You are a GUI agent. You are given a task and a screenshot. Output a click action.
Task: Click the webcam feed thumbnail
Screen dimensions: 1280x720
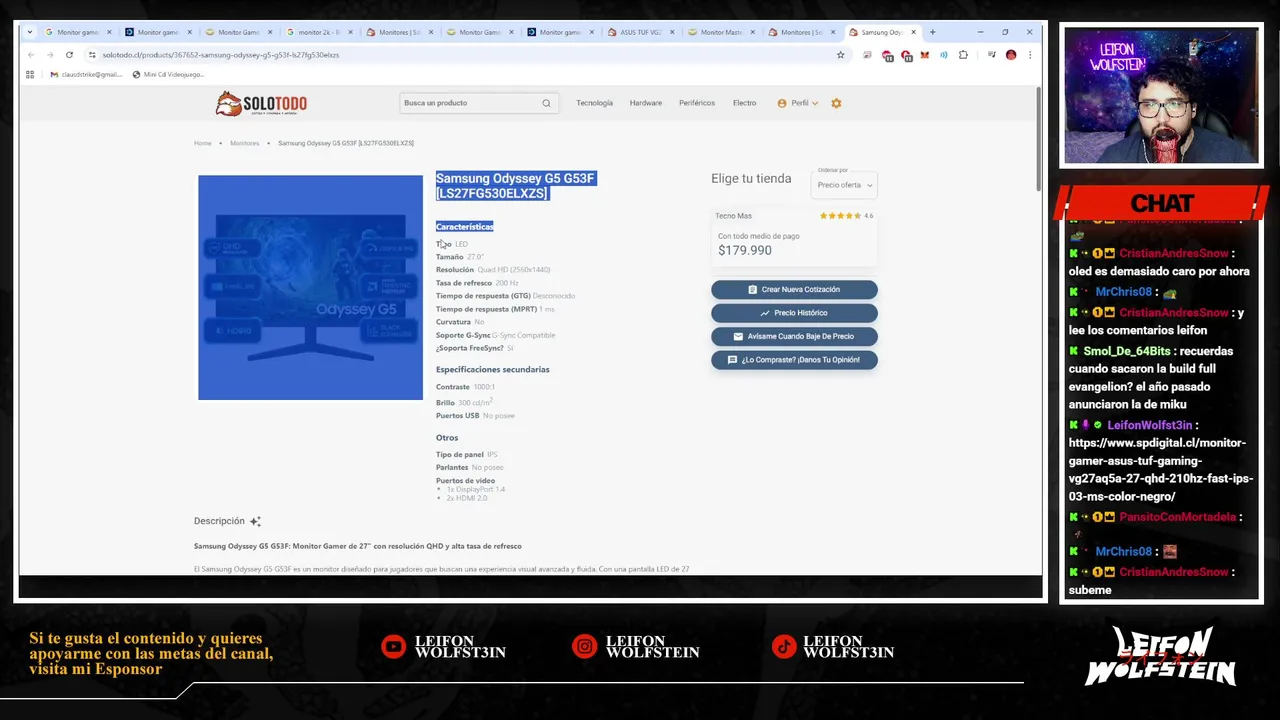coord(1161,95)
